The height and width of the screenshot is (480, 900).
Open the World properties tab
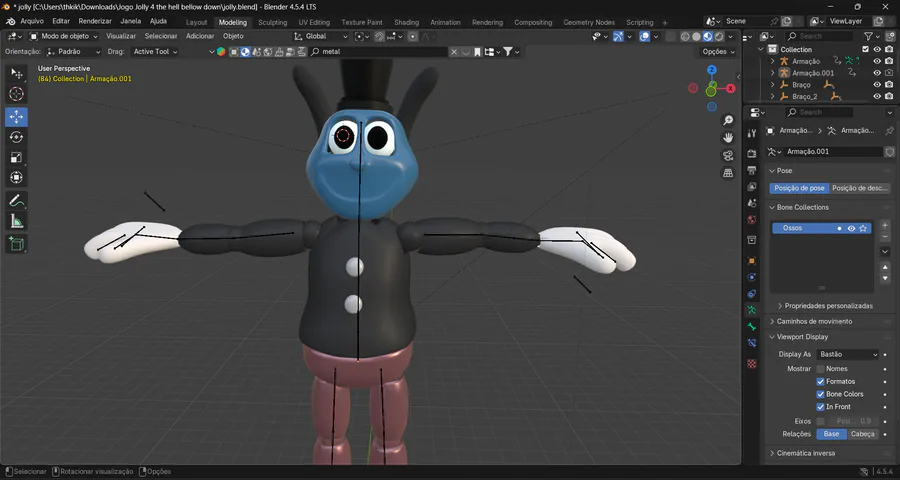click(x=752, y=220)
